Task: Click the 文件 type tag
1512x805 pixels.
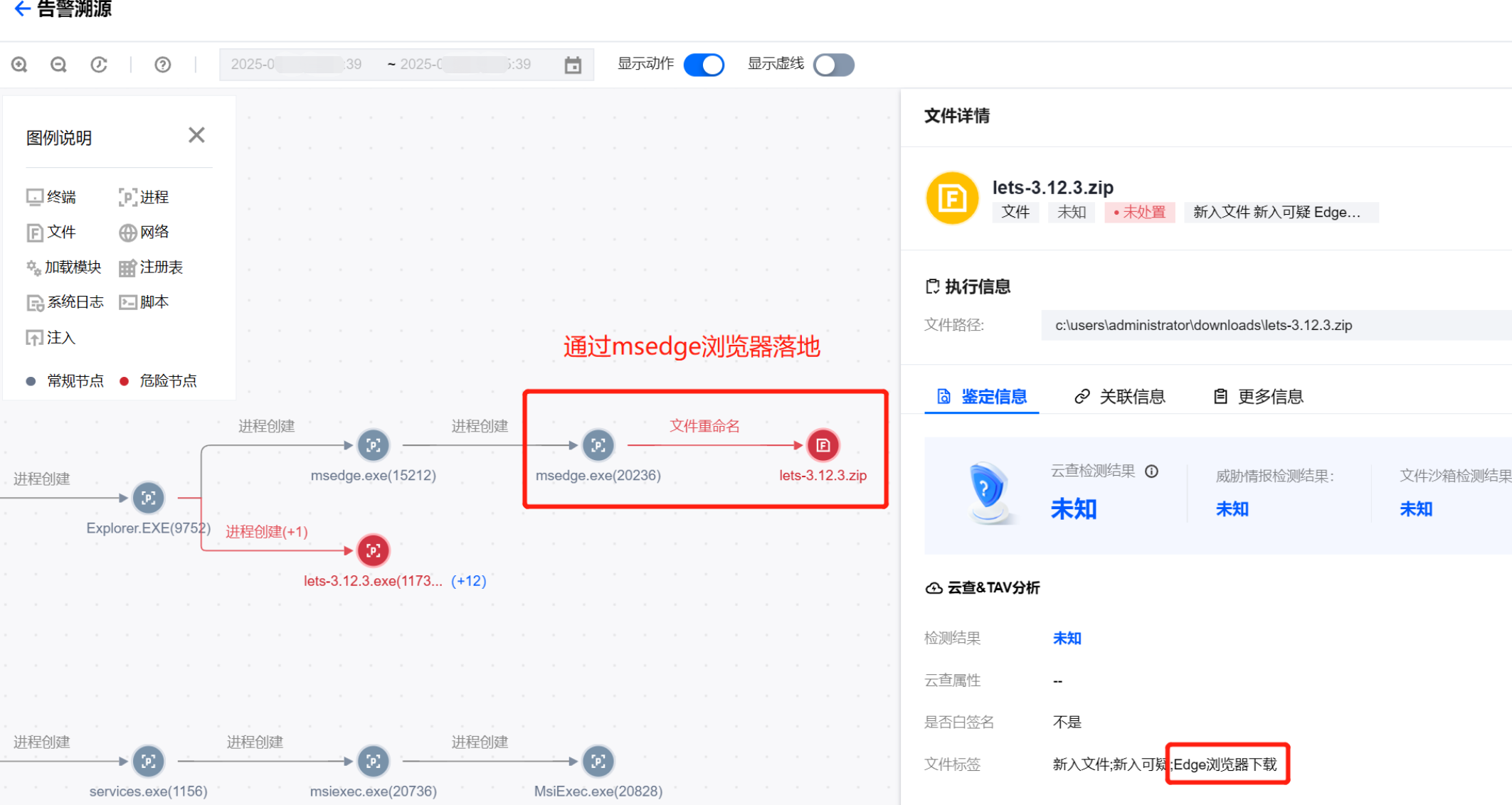Action: click(x=1015, y=212)
